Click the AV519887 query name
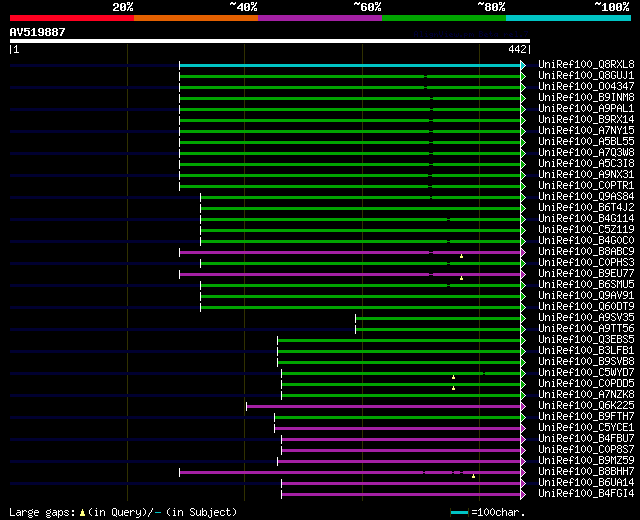Image resolution: width=640 pixels, height=520 pixels. [x=38, y=32]
